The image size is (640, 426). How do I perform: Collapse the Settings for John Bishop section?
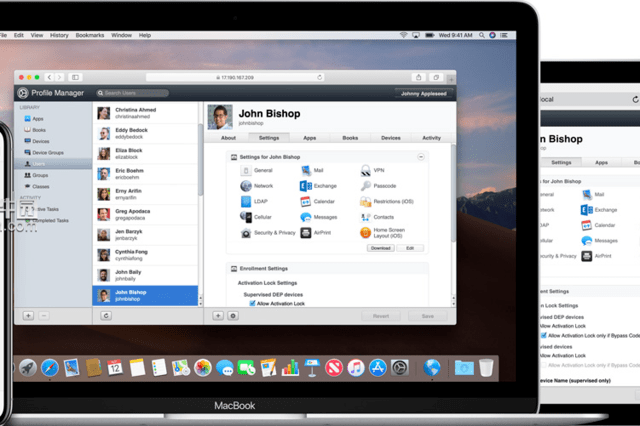point(421,157)
